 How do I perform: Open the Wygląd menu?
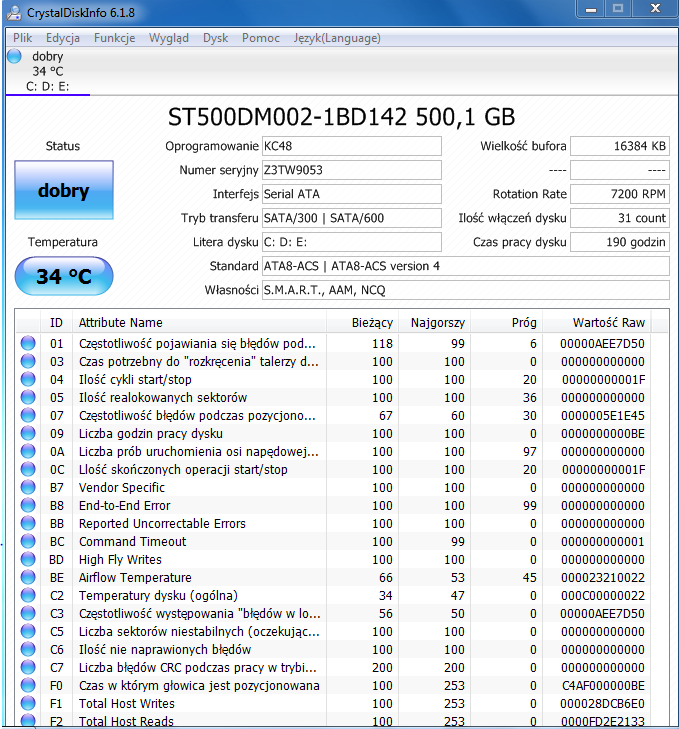(169, 38)
